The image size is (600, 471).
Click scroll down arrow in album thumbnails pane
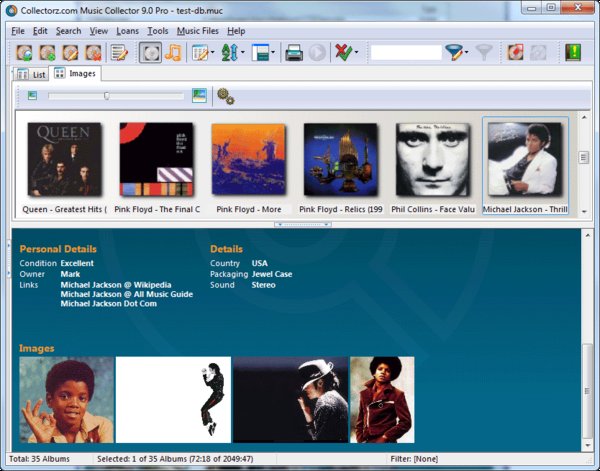[x=584, y=212]
